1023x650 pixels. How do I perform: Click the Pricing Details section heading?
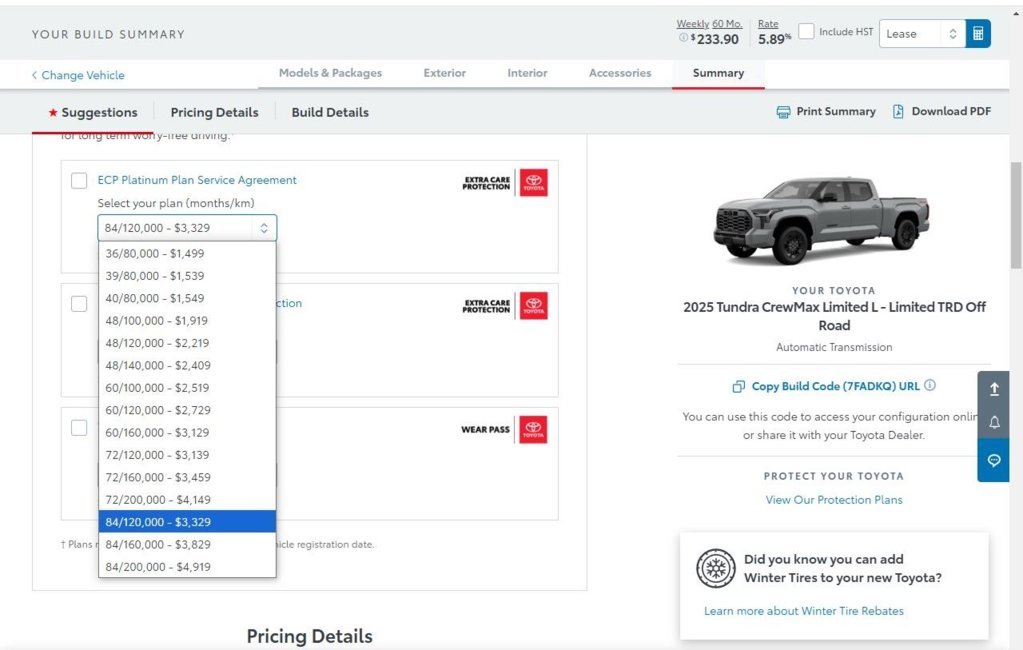coord(310,636)
